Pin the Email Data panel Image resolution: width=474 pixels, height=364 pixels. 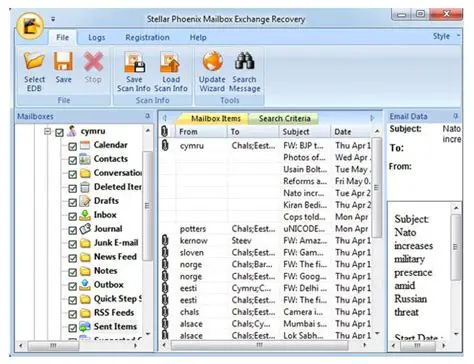(x=455, y=116)
